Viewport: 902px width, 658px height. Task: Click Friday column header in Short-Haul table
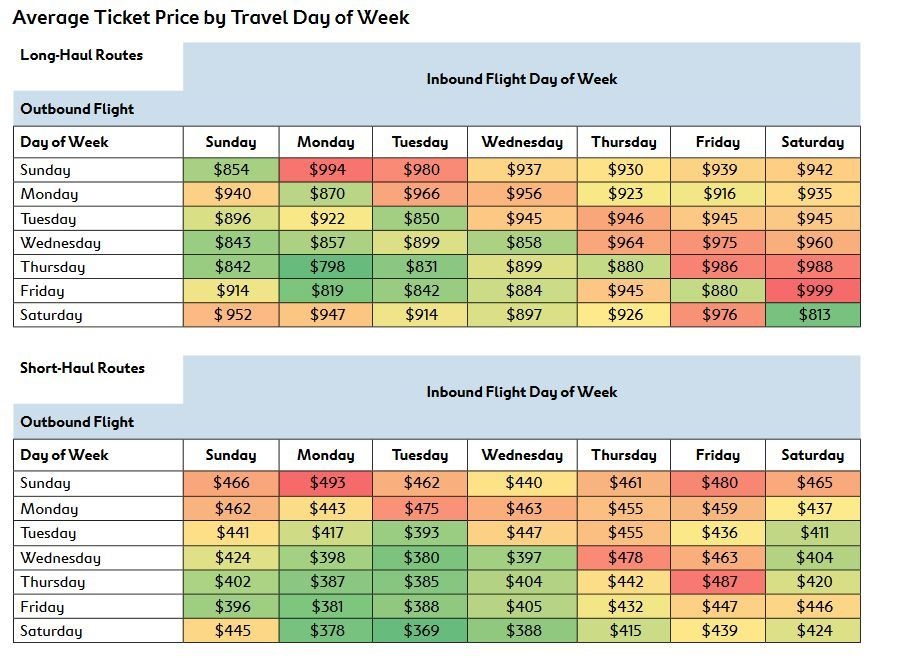tap(718, 455)
